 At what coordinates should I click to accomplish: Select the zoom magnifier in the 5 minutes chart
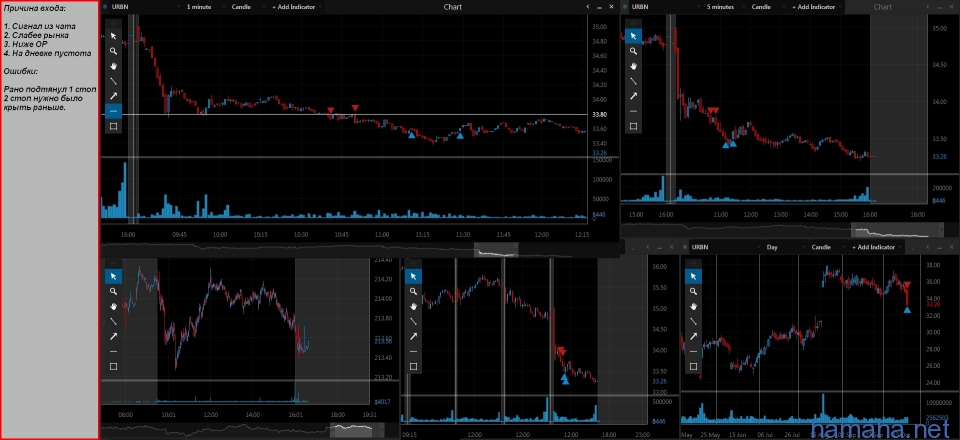pos(634,51)
